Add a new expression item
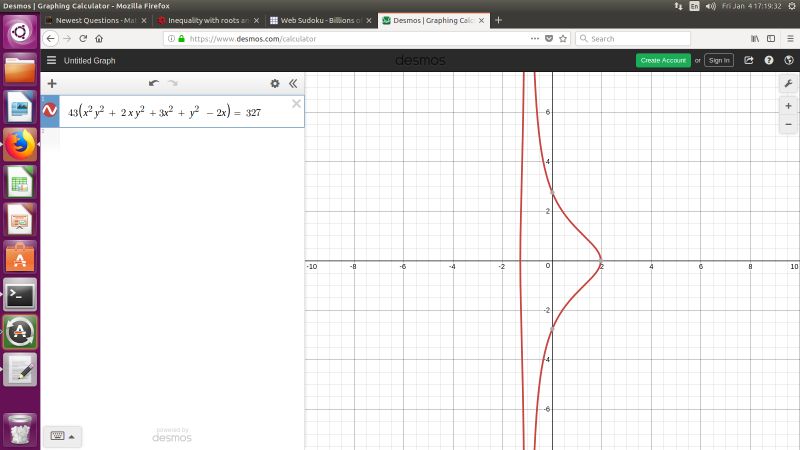The width and height of the screenshot is (800, 450). [x=52, y=83]
